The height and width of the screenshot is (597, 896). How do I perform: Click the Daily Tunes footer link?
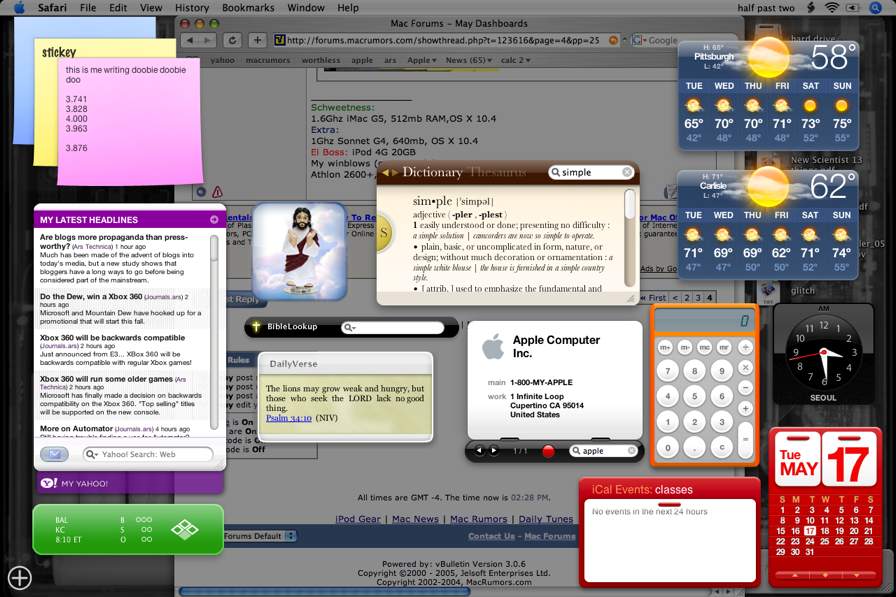coord(546,519)
